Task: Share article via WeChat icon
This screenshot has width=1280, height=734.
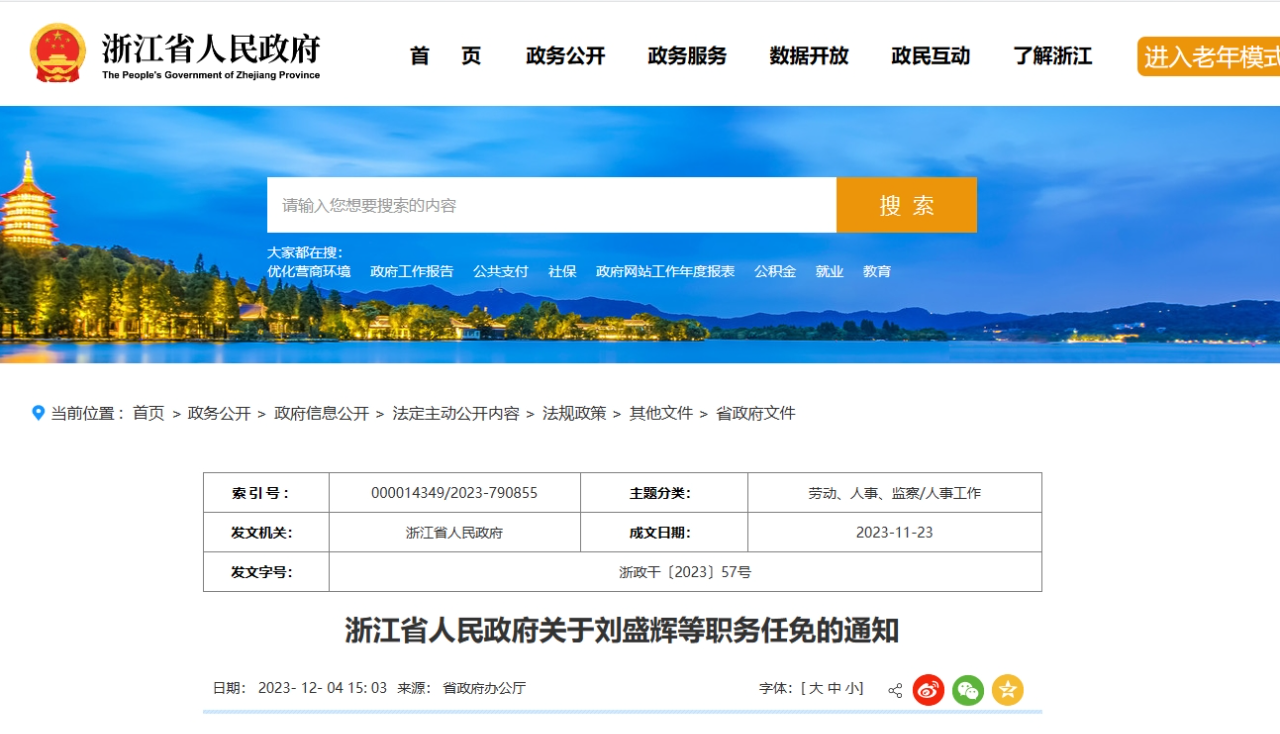Action: coord(967,690)
